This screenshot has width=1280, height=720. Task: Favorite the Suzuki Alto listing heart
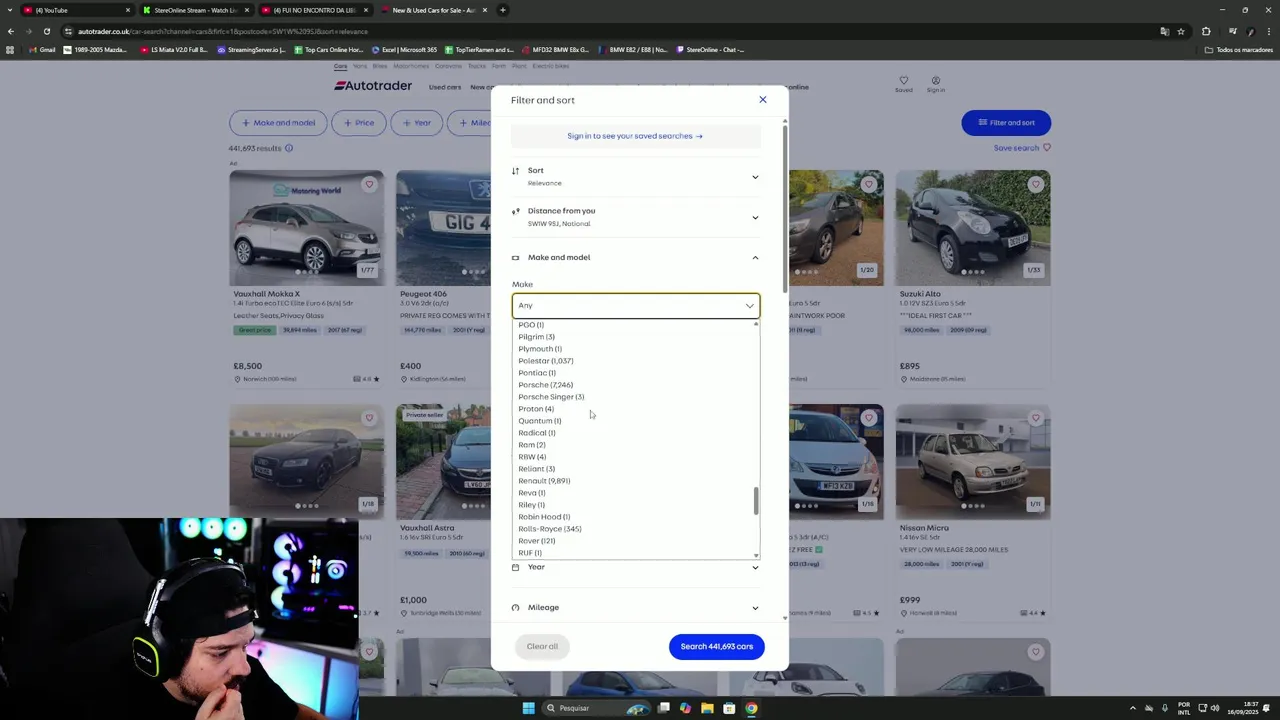(x=1035, y=184)
